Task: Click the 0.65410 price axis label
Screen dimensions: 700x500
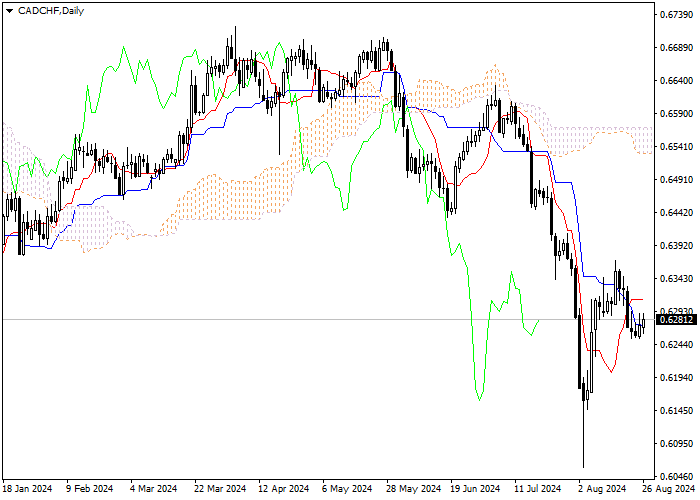Action: tap(676, 146)
